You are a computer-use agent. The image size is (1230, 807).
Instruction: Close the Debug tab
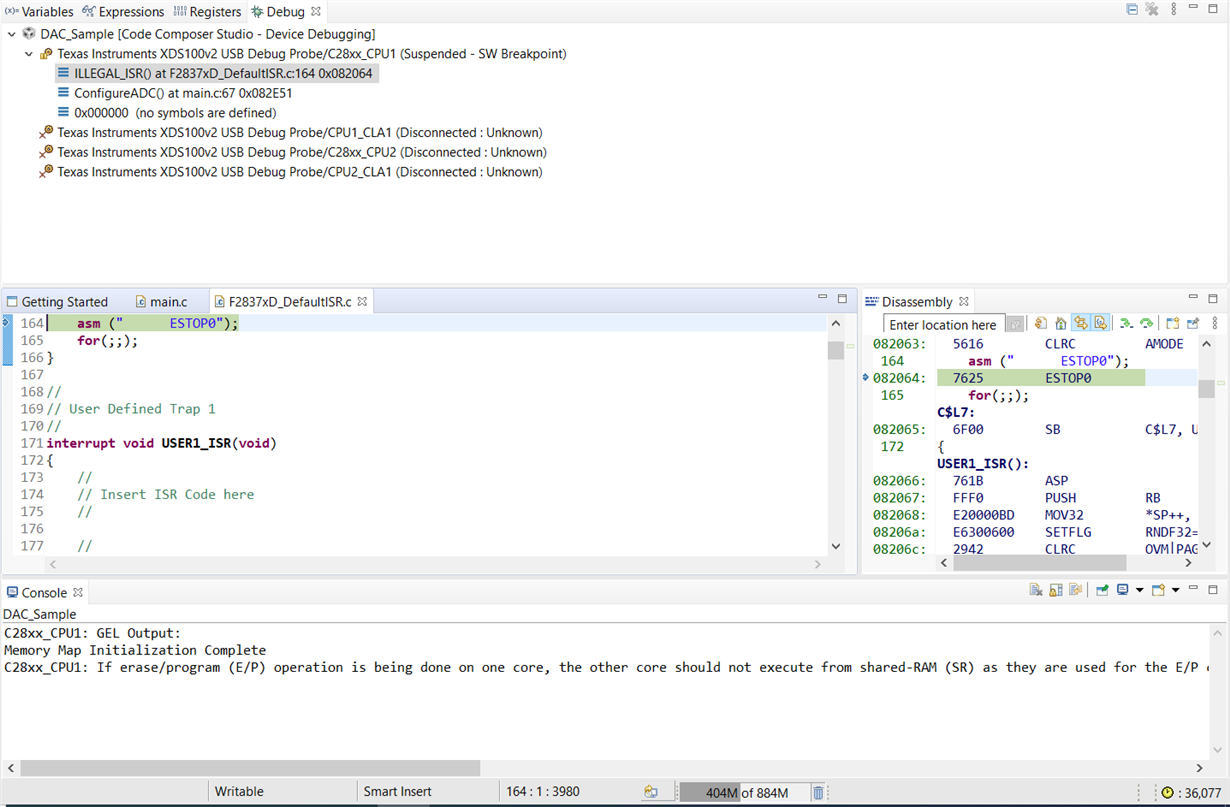[x=316, y=12]
